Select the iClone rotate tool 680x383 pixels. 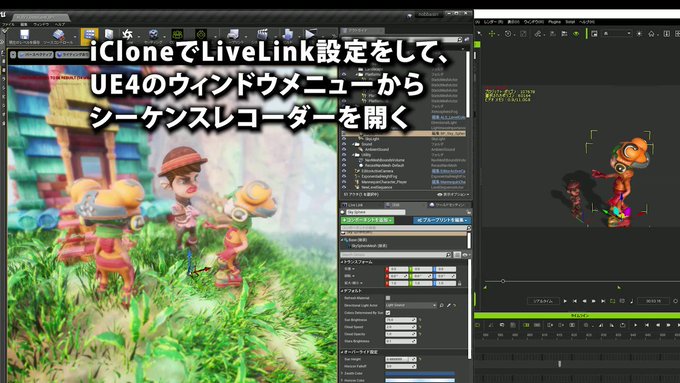point(508,33)
